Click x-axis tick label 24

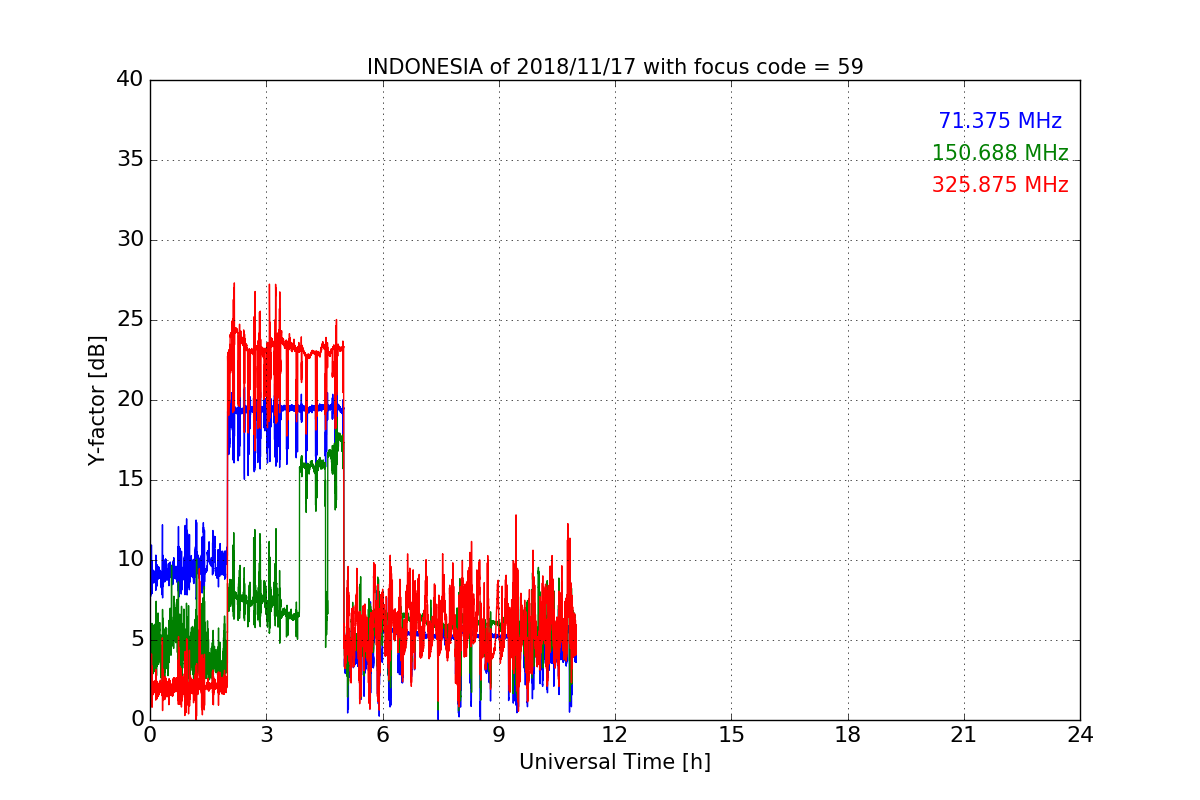coord(1080,735)
